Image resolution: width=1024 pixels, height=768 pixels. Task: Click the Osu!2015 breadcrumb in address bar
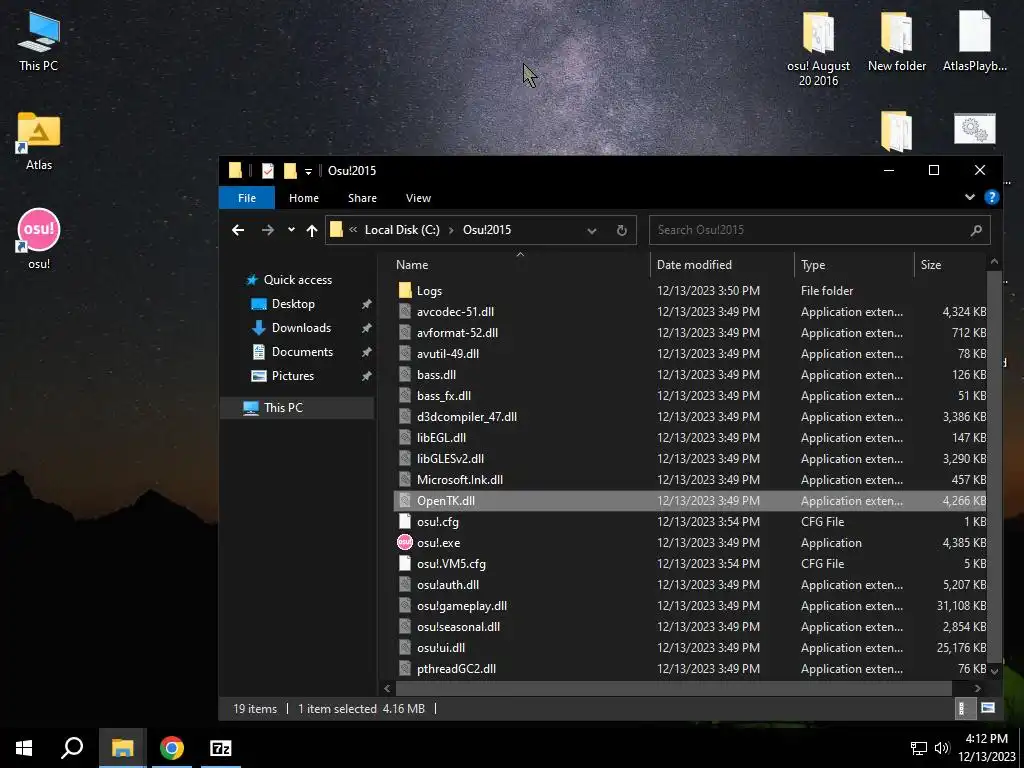(x=487, y=230)
